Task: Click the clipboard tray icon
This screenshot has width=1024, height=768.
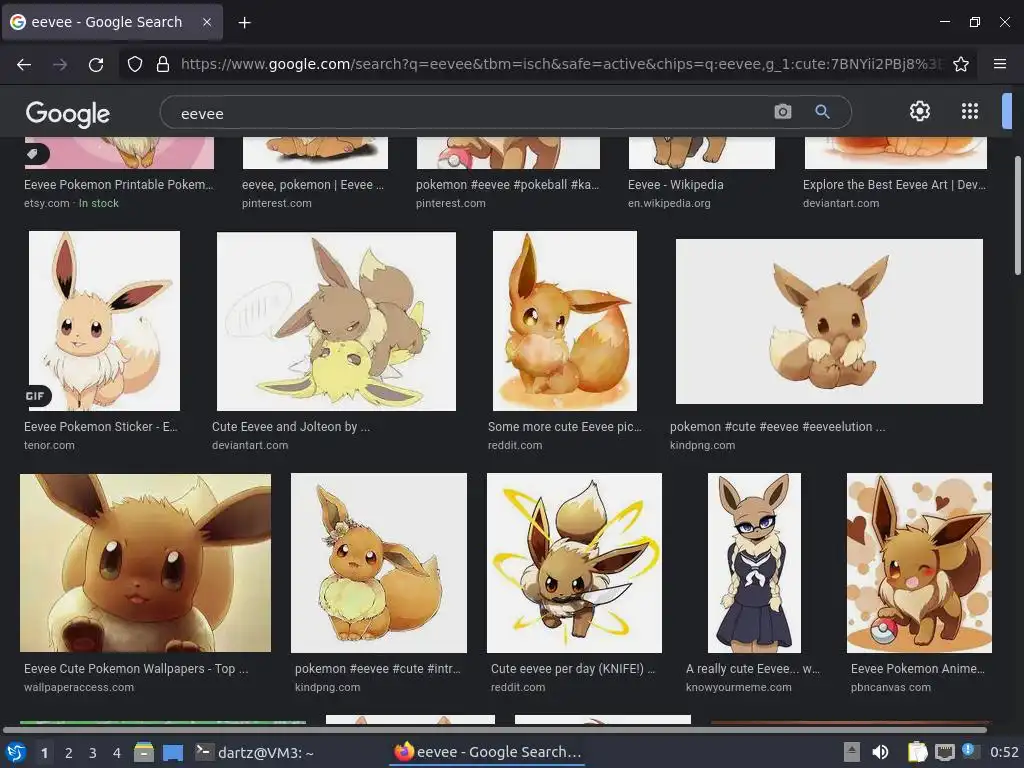Action: click(918, 752)
